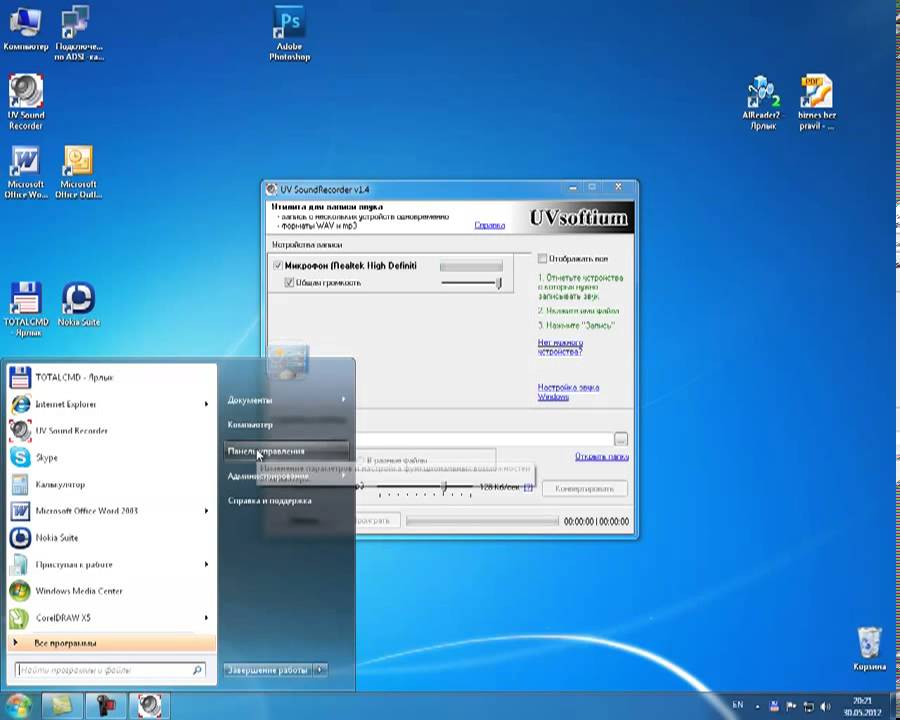Open Nokia Suite desktop shortcut
Viewport: 900px width, 720px height.
79,304
